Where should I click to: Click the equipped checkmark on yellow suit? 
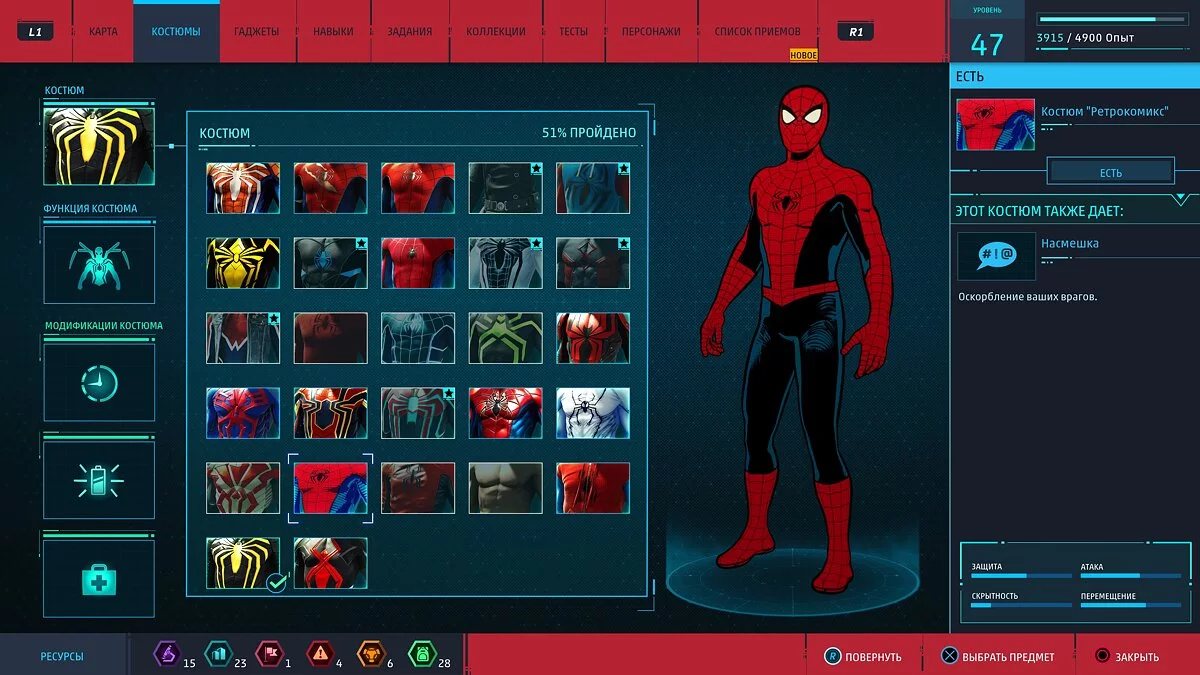point(276,582)
